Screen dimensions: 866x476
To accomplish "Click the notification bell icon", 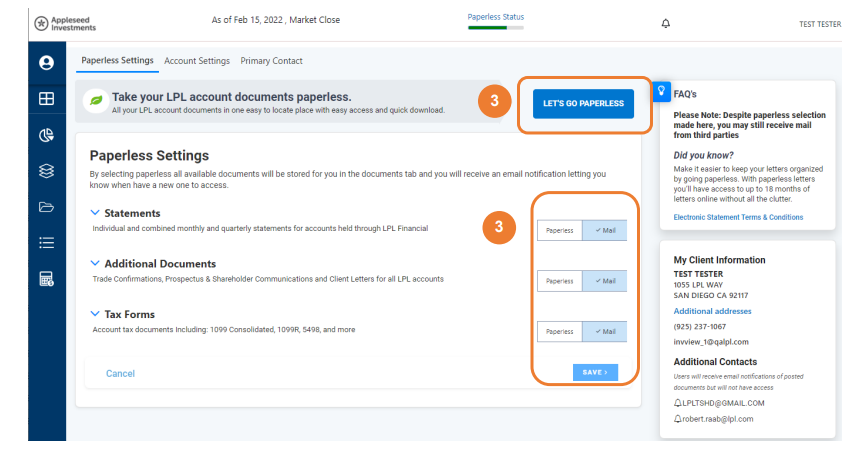I will click(666, 24).
